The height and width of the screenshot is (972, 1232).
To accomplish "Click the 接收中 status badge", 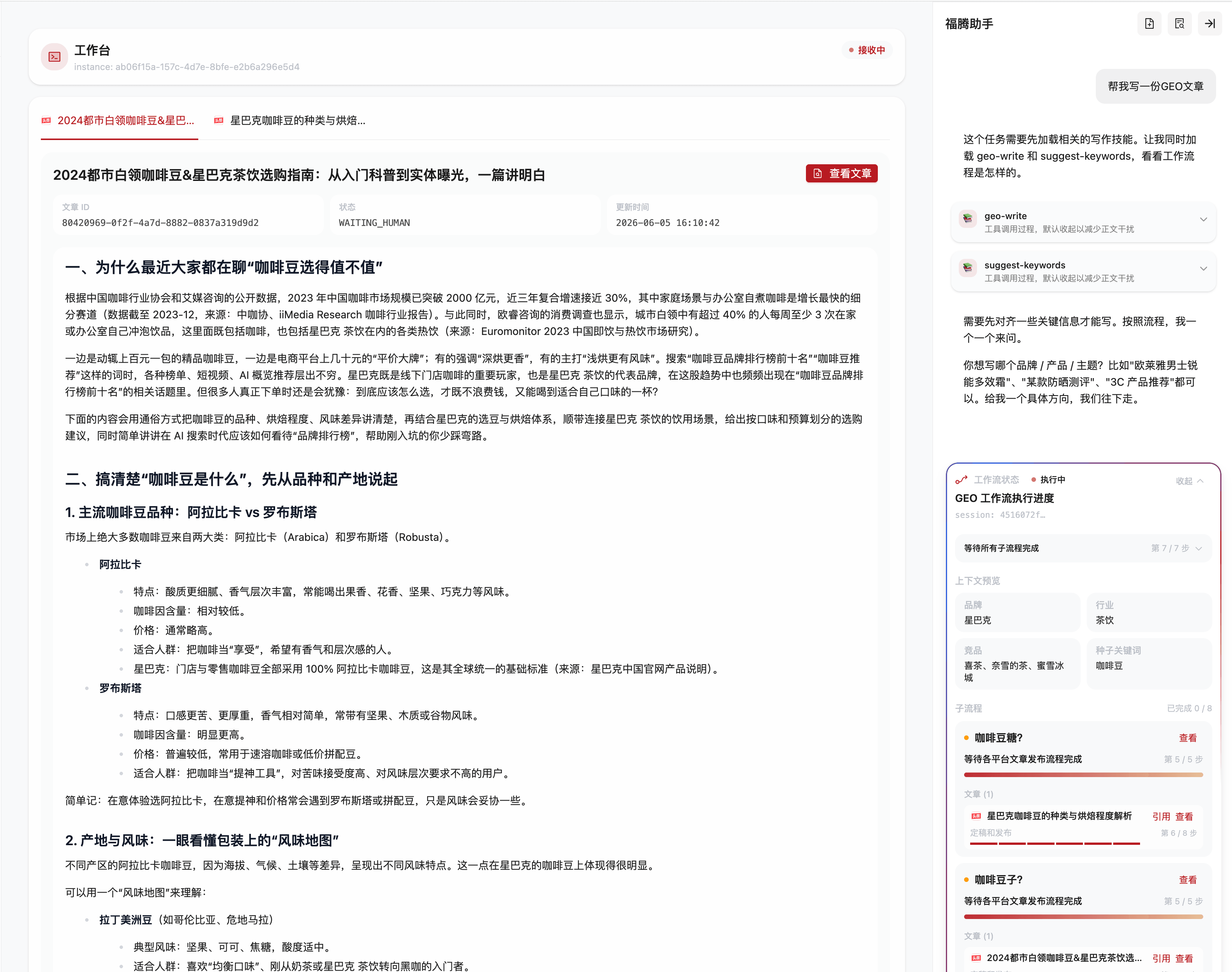I will click(867, 50).
